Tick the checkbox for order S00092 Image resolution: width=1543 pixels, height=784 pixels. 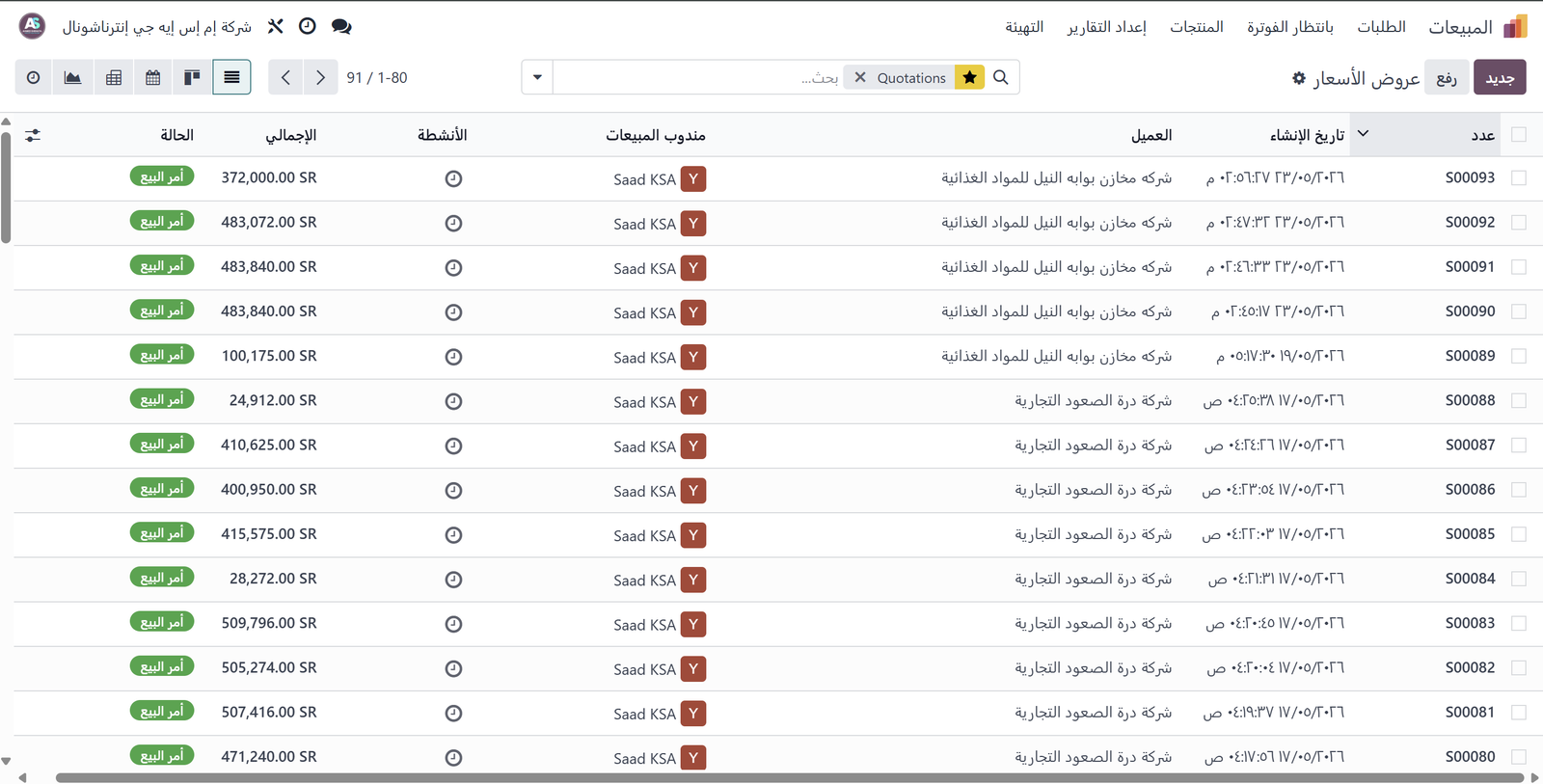1519,222
